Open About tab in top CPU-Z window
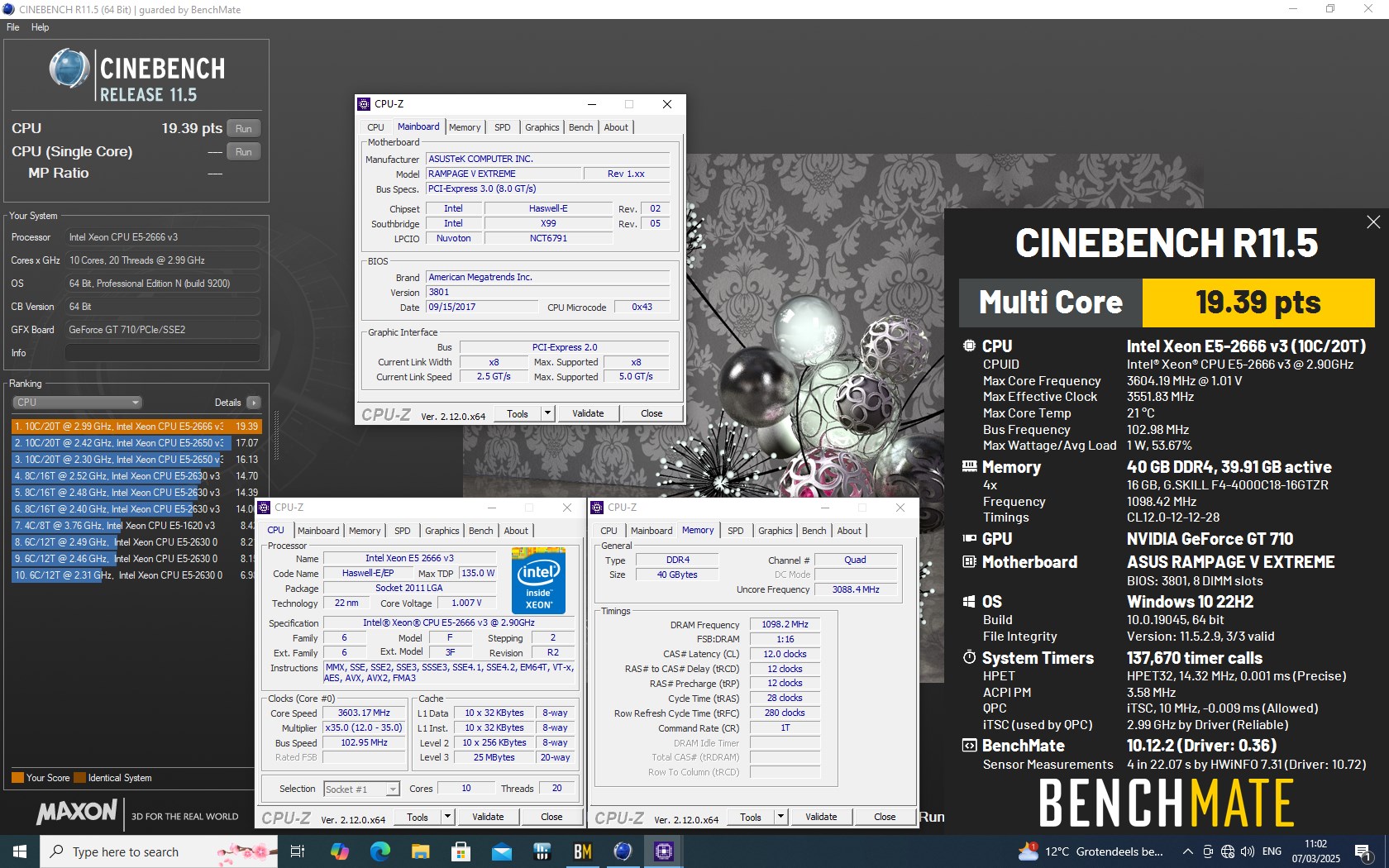The image size is (1389, 868). click(616, 127)
